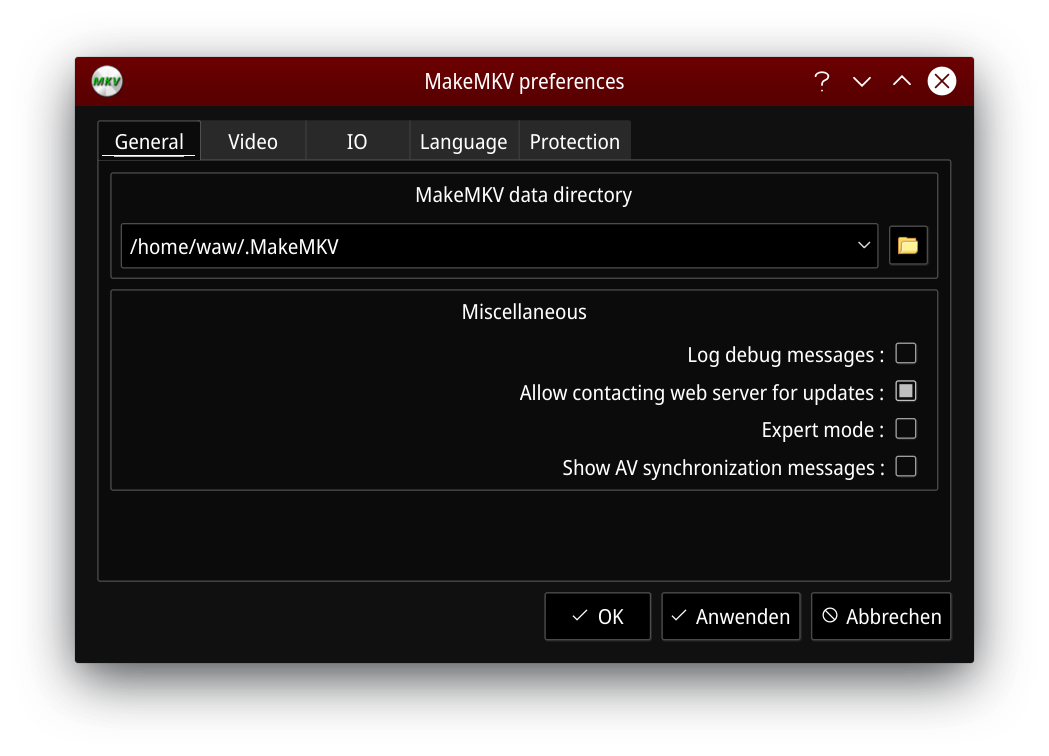Click the question mark help icon
Image resolution: width=1049 pixels, height=756 pixels.
822,82
